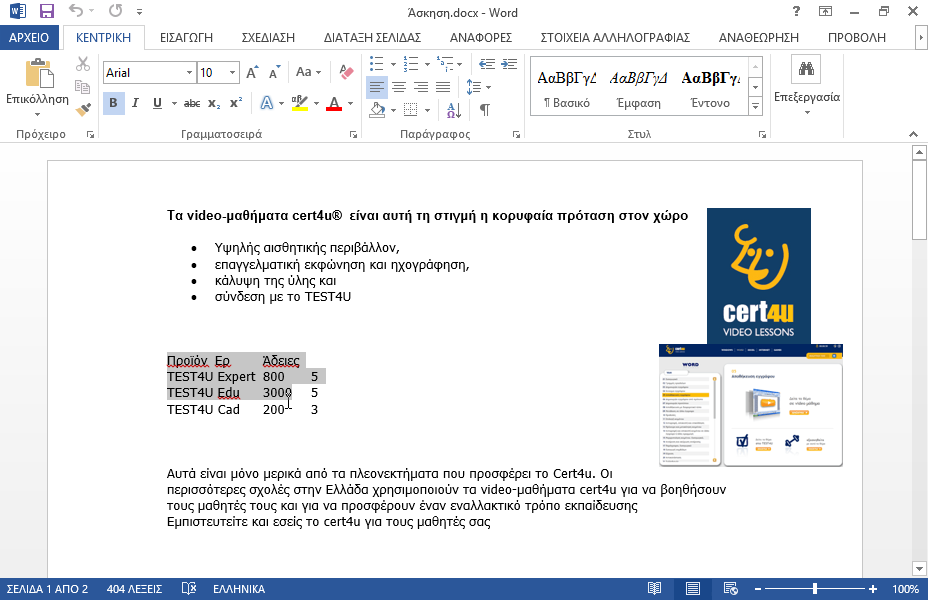
Task: Expand the font color dropdown arrow
Action: point(350,103)
